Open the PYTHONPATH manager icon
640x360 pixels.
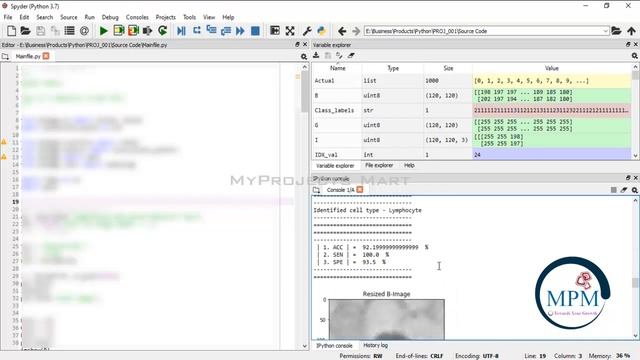[x=322, y=31]
